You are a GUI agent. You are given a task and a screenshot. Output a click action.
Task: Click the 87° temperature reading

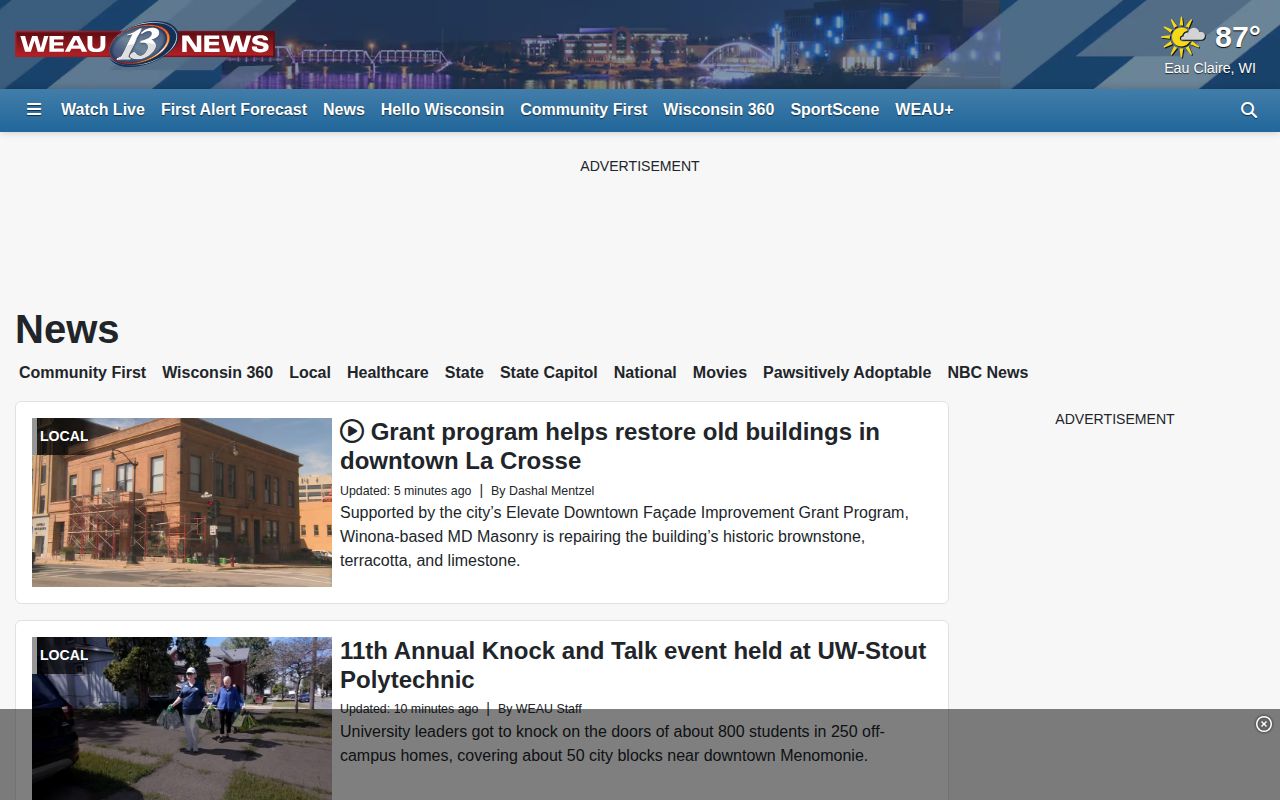tap(1237, 37)
